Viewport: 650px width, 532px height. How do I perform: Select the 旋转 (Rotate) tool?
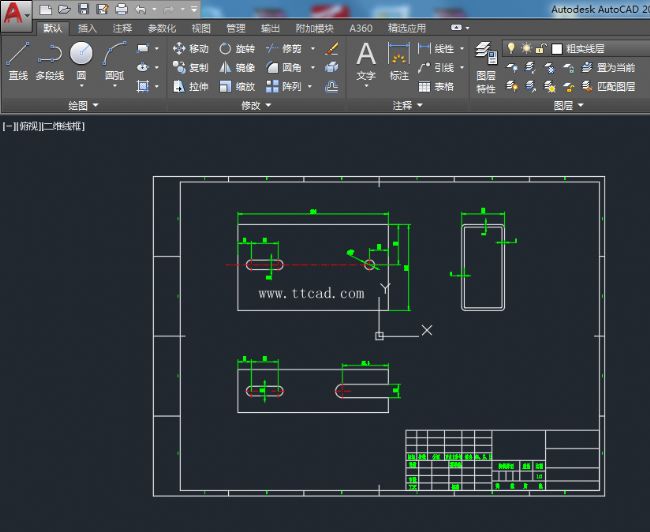237,49
